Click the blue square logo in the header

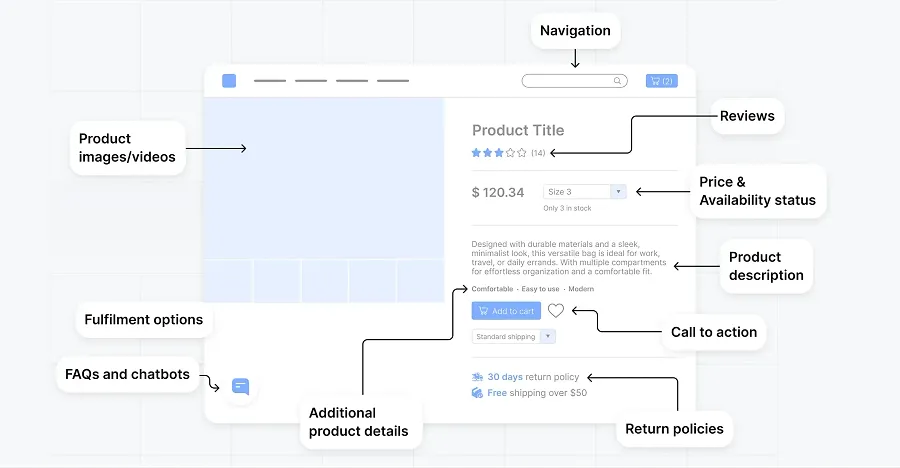tap(229, 81)
